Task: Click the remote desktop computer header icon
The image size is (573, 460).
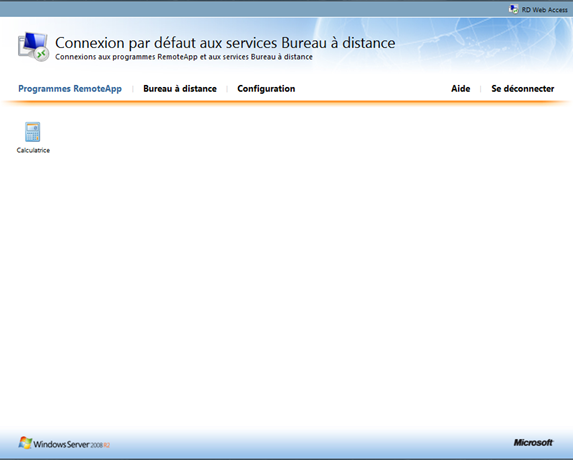Action: coord(33,46)
